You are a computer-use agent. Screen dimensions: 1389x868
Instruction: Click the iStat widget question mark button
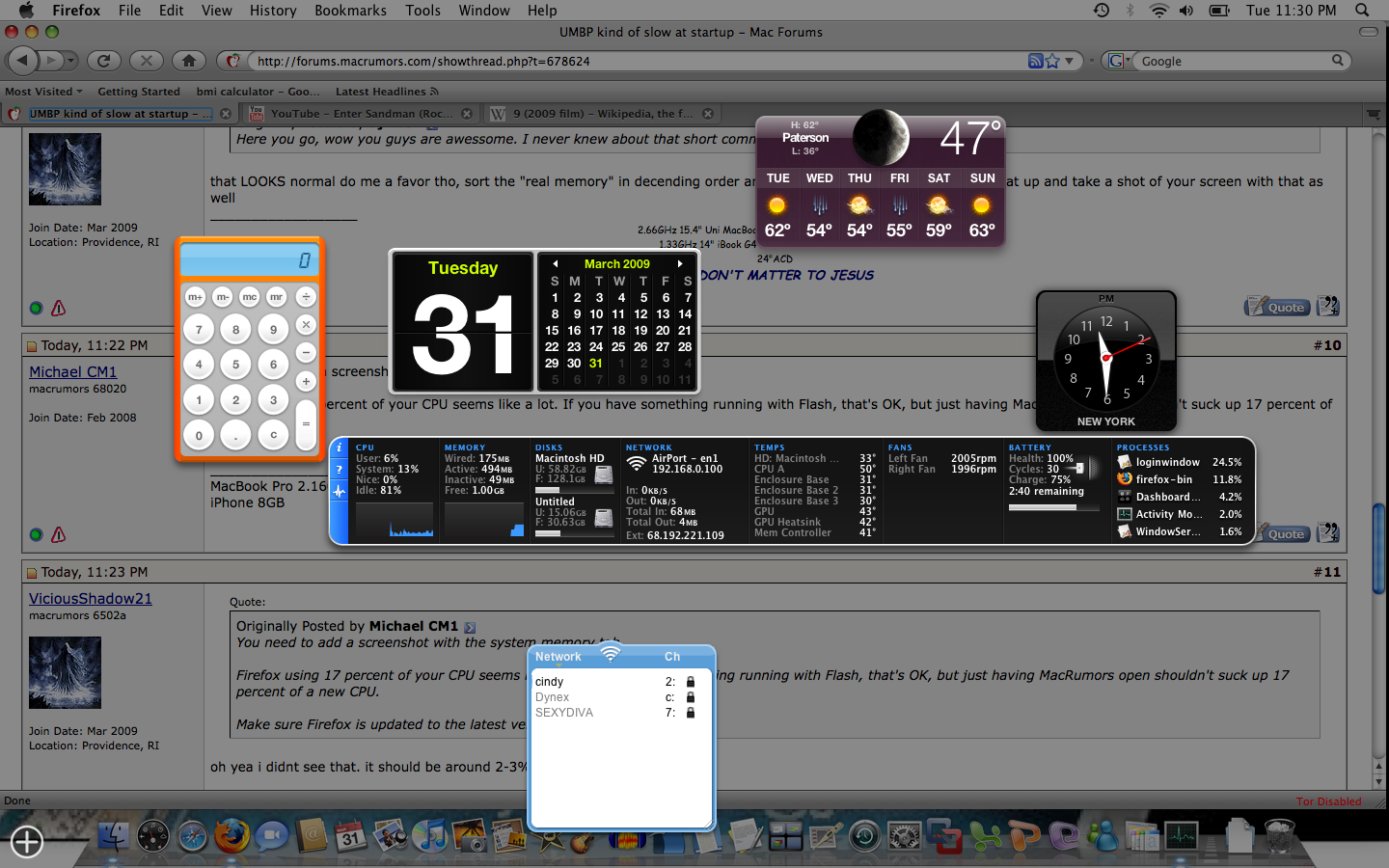tap(340, 470)
